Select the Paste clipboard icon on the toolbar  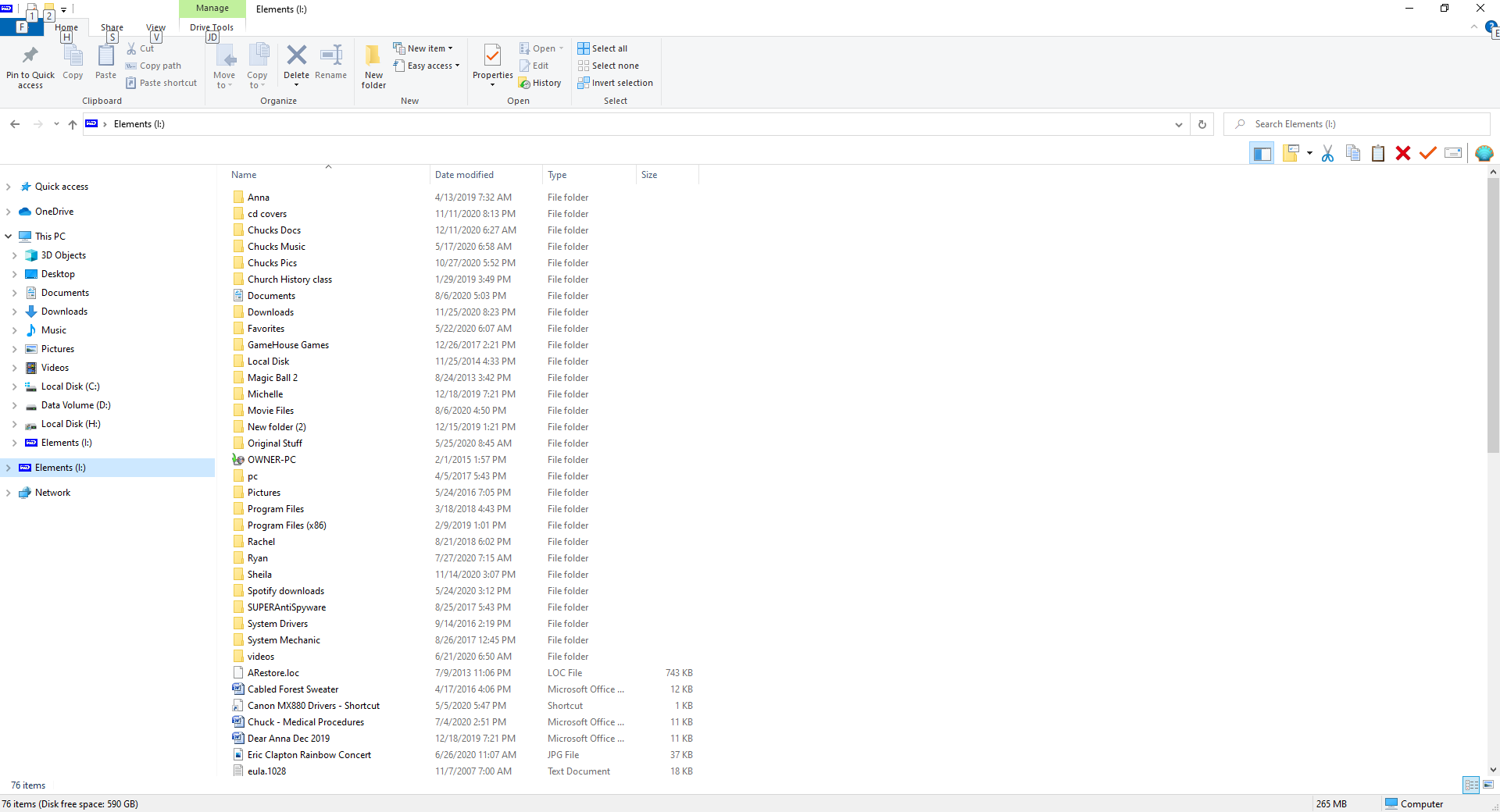click(x=1377, y=153)
